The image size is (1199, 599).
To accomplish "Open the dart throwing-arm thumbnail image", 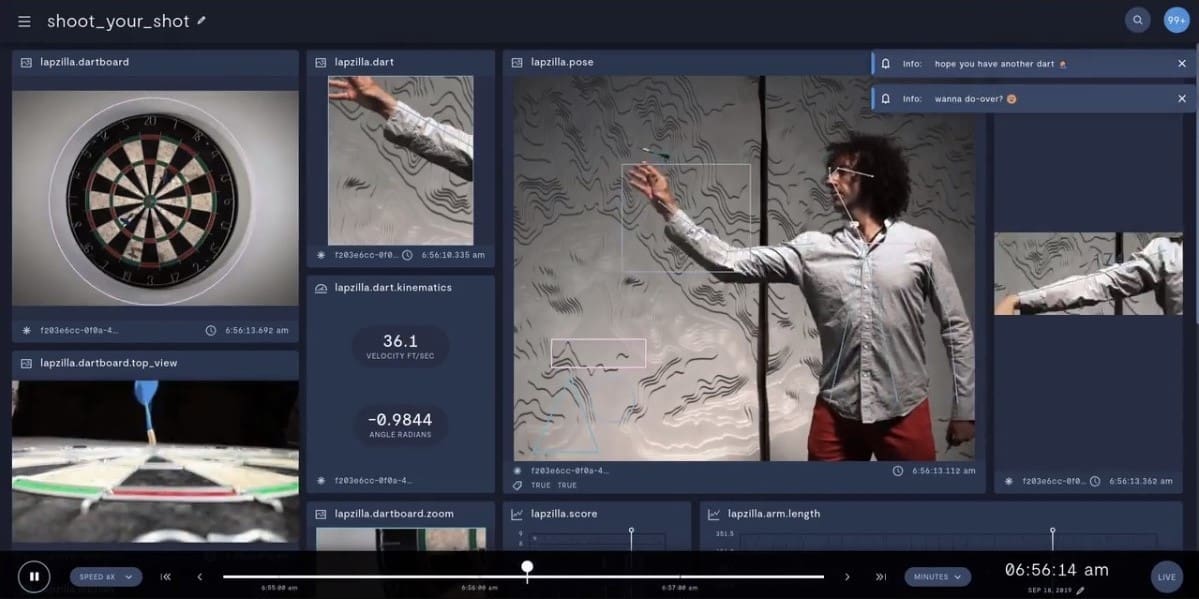I will (x=401, y=160).
